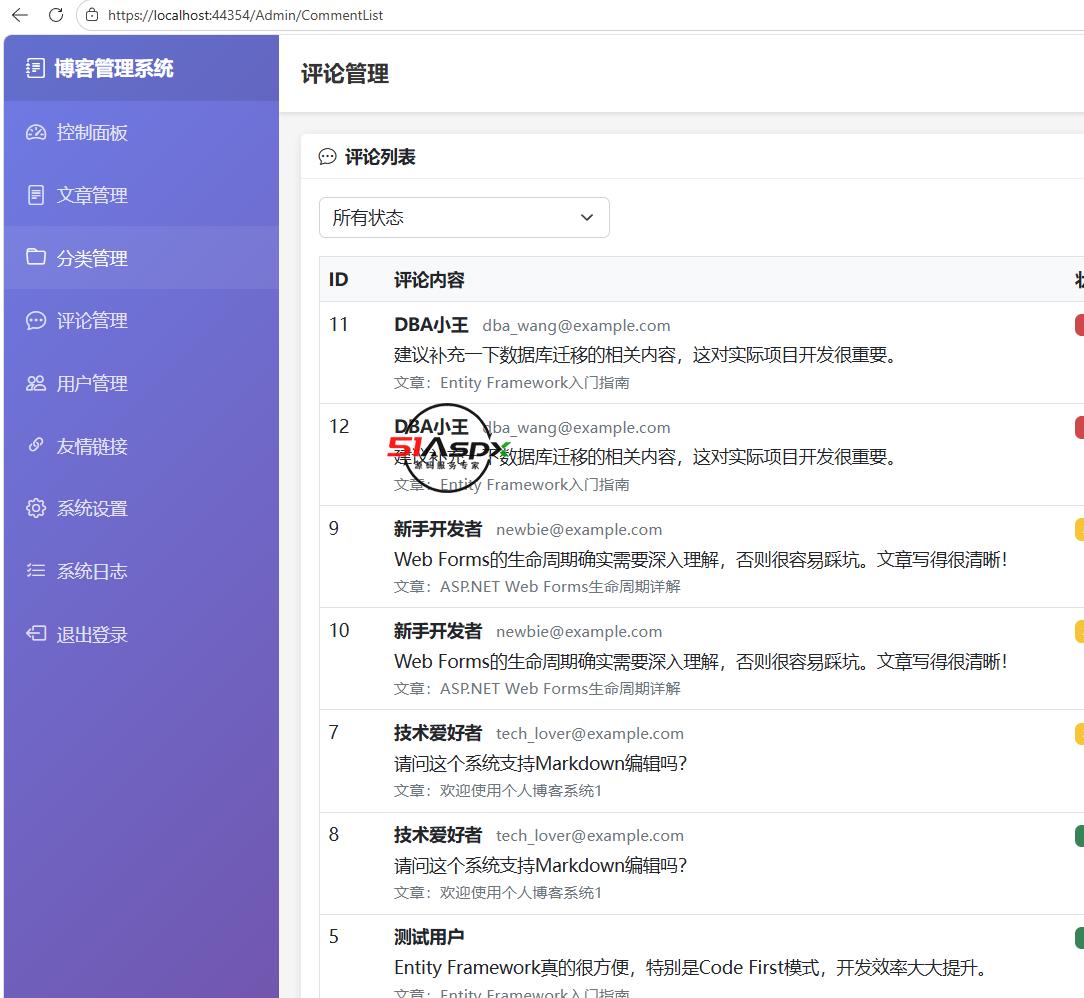1084x998 pixels.
Task: Click the 系统日志 list icon
Action: click(36, 570)
